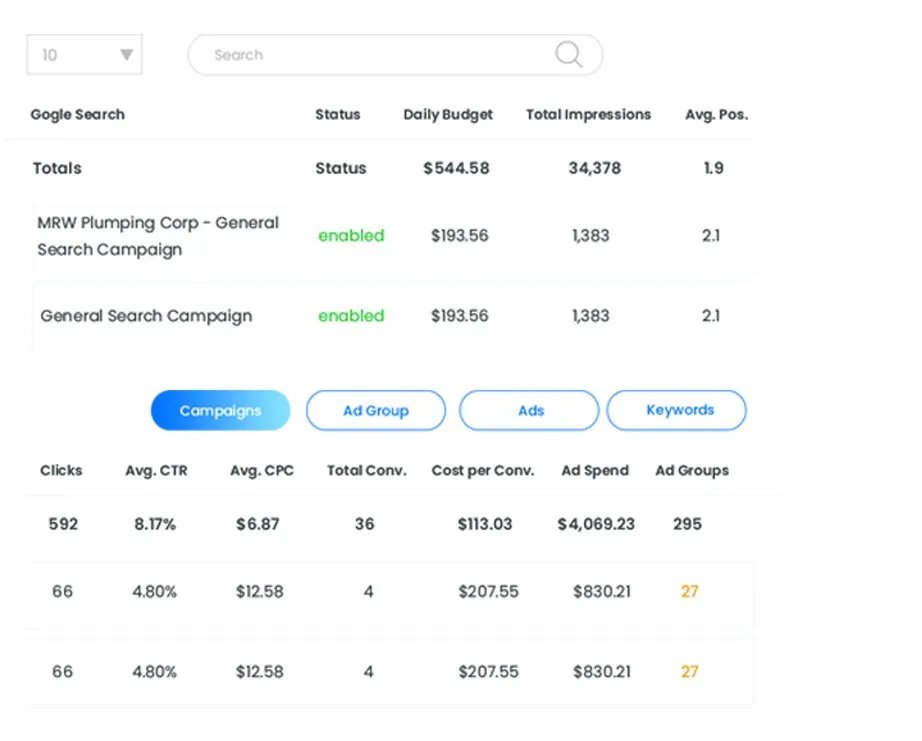Click the yellow 27 Ad Groups value
The image size is (922, 741).
tap(689, 592)
